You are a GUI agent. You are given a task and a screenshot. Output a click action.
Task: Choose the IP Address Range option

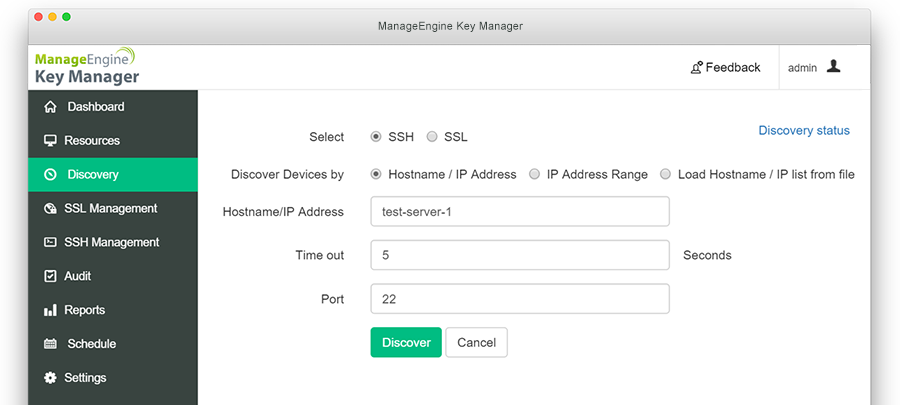[x=535, y=174]
